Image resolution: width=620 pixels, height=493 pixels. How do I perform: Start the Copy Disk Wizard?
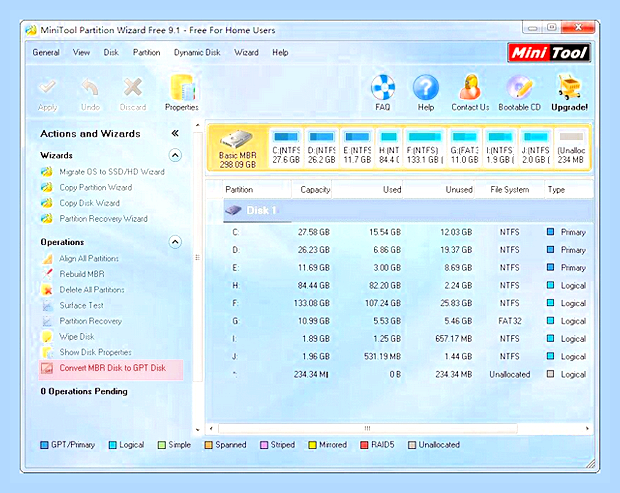[89, 203]
